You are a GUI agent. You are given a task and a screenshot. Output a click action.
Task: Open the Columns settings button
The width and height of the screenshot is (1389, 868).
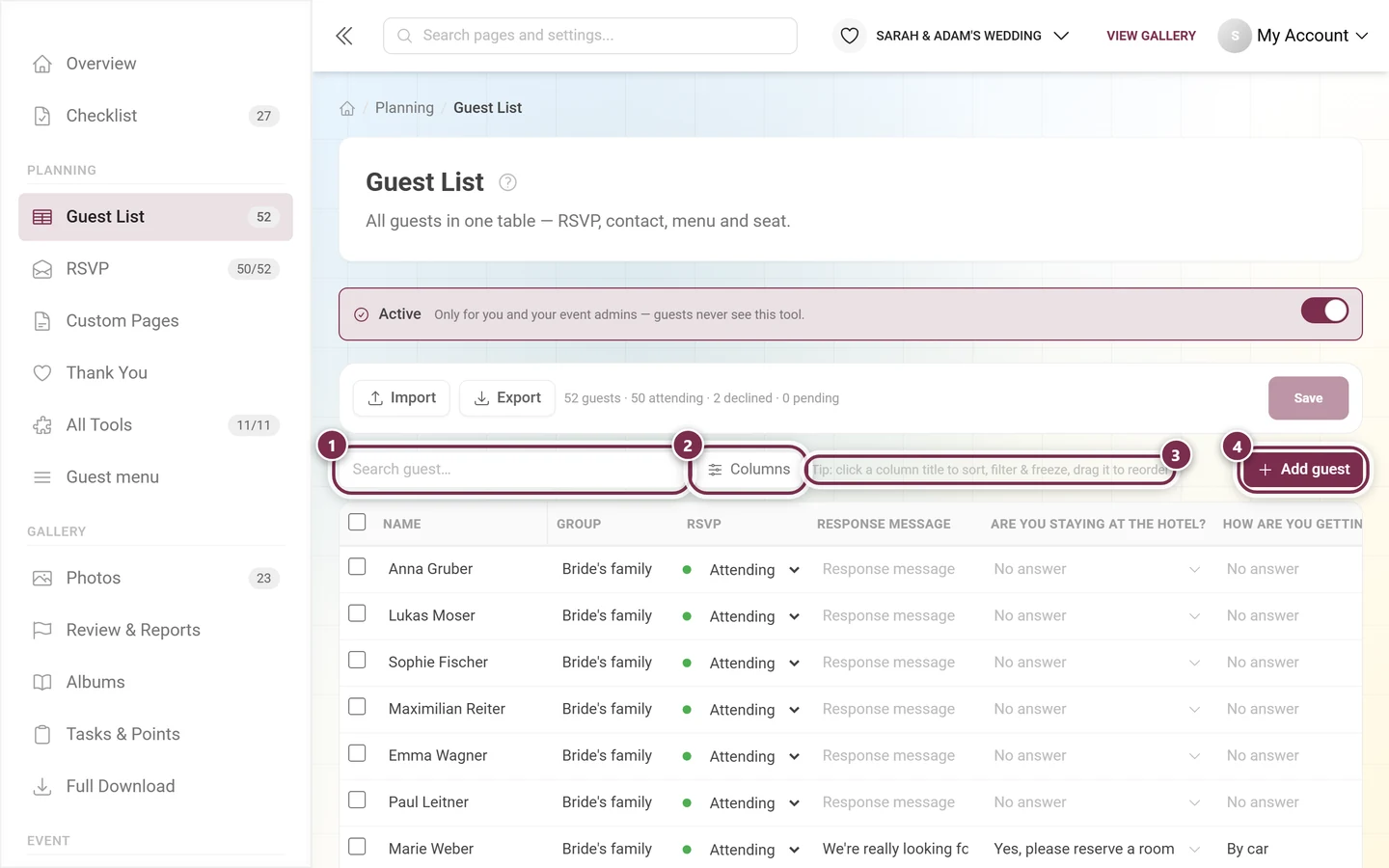(x=749, y=470)
